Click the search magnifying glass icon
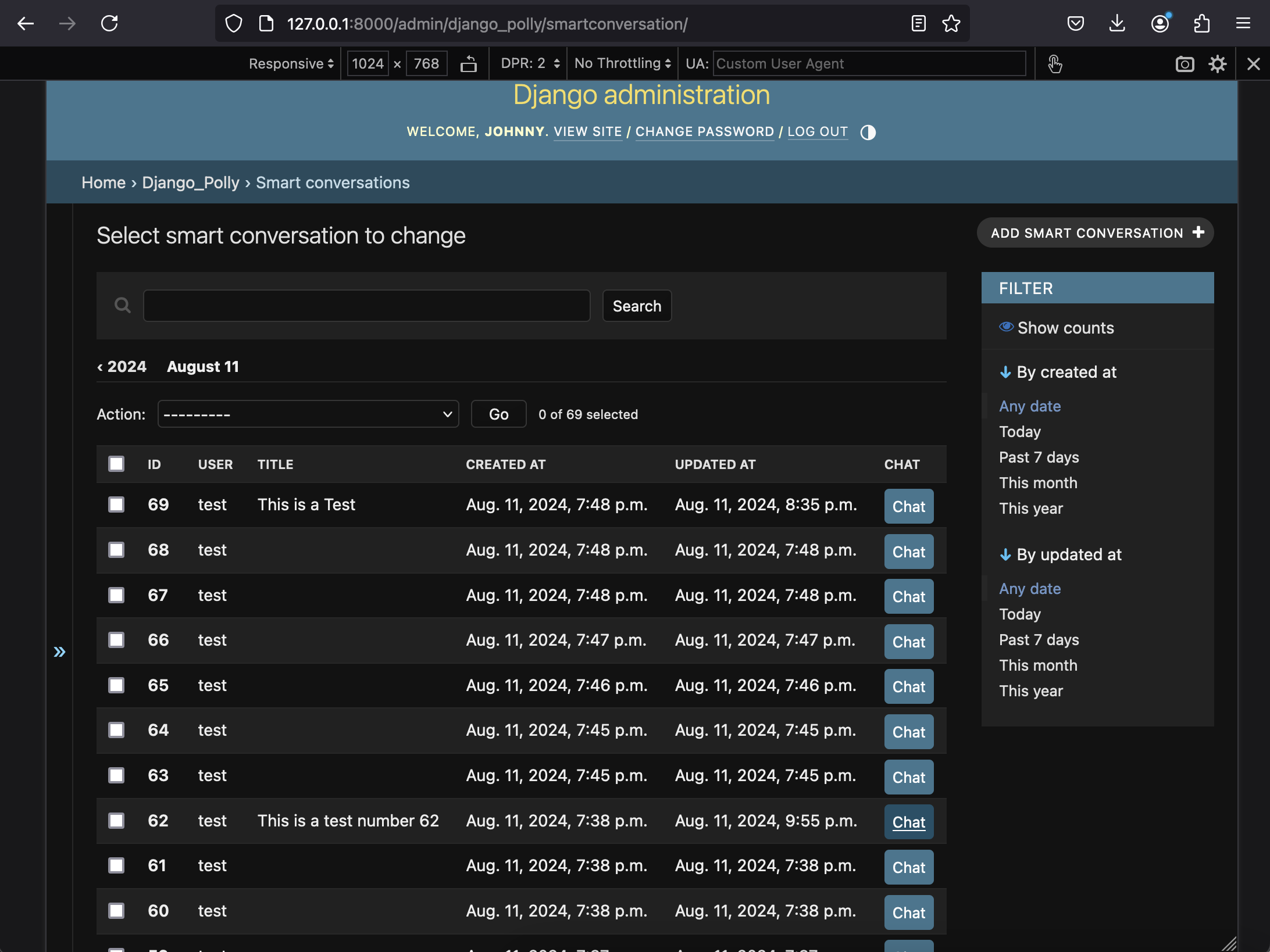Viewport: 1270px width, 952px height. [122, 305]
